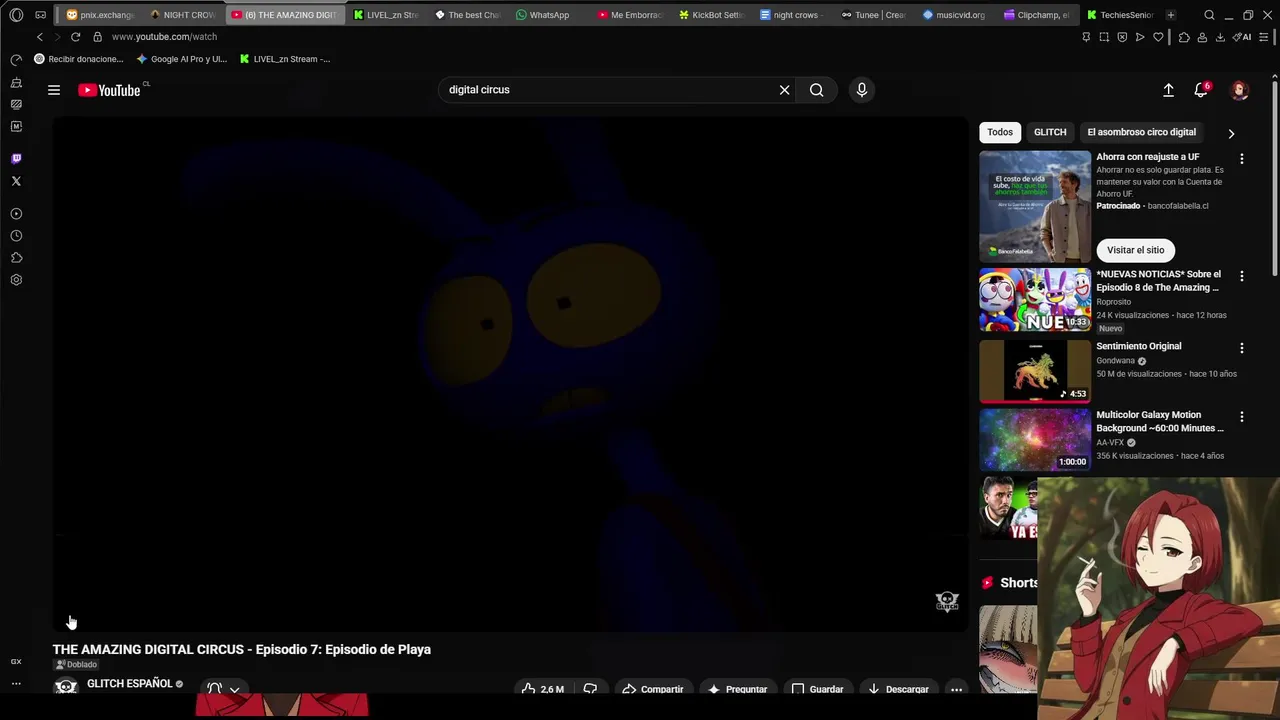Select the Todos filter chip

(1000, 132)
